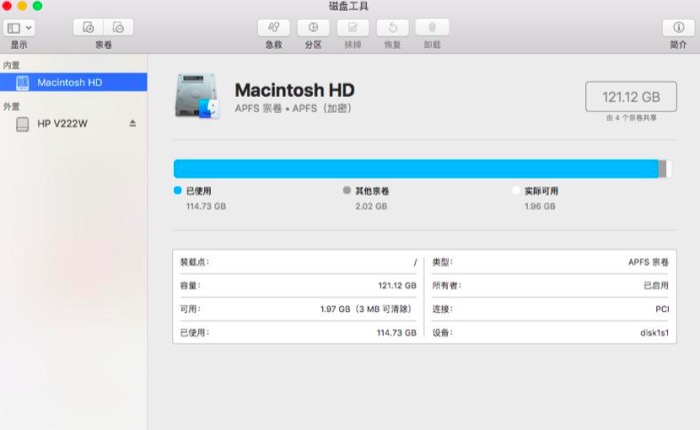The image size is (700, 430).
Task: Click the 1.96 GB actually available value
Action: 540,206
